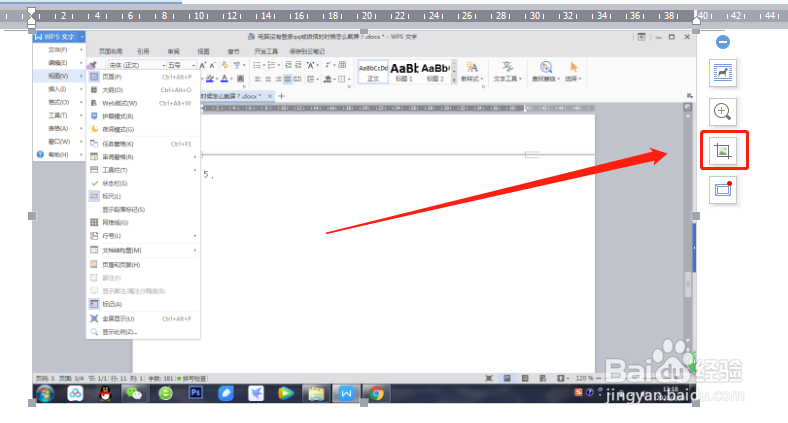The width and height of the screenshot is (788, 423).
Task: Click the Chrome icon in taskbar
Action: click(x=376, y=394)
